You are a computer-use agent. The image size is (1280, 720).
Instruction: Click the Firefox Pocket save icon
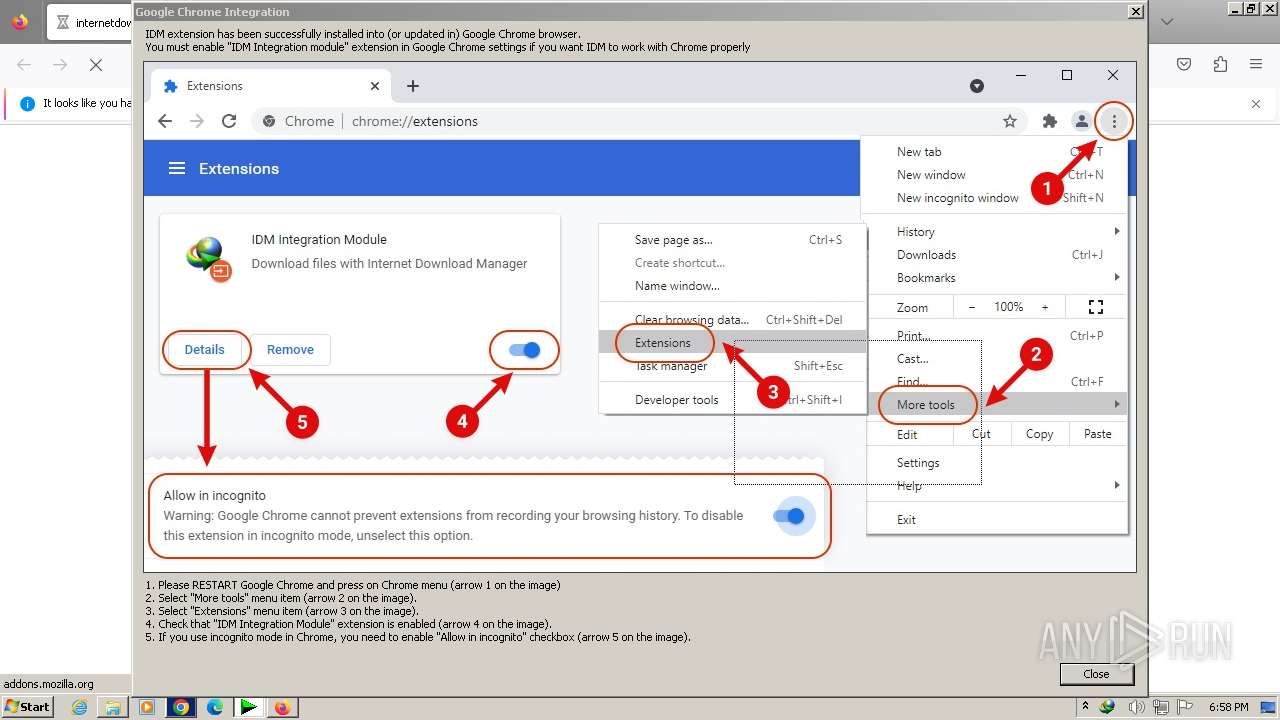click(1184, 65)
